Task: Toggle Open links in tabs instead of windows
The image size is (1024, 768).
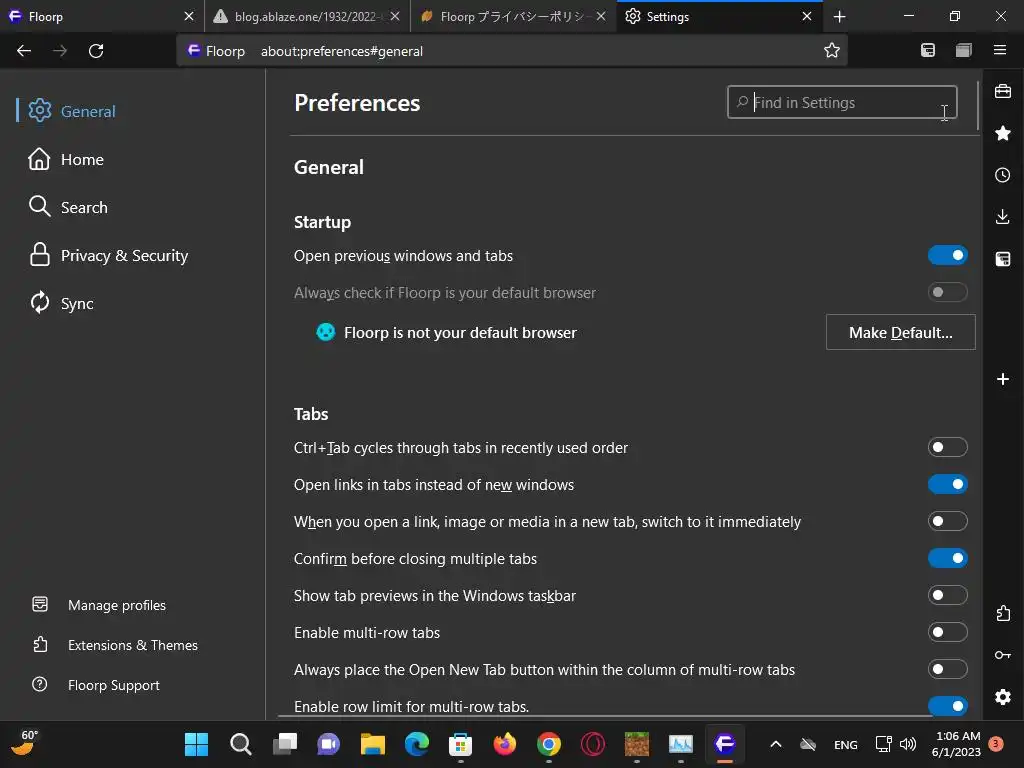Action: (x=948, y=485)
